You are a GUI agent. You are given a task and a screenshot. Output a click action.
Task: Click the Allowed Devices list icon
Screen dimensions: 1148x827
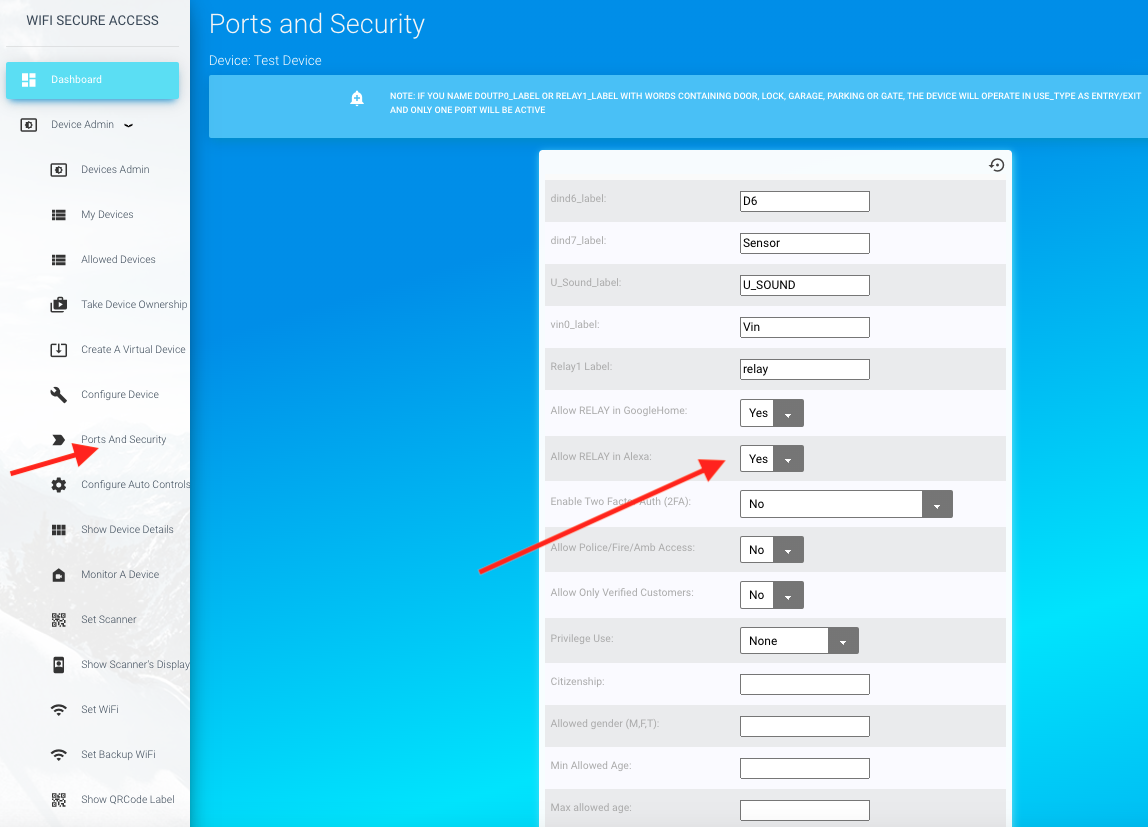pyautogui.click(x=59, y=260)
